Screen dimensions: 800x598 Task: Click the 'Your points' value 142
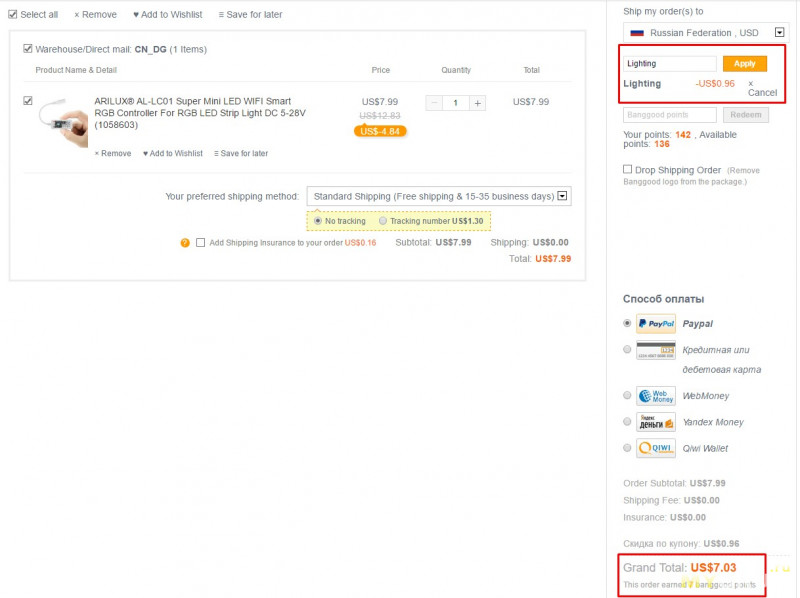(683, 135)
